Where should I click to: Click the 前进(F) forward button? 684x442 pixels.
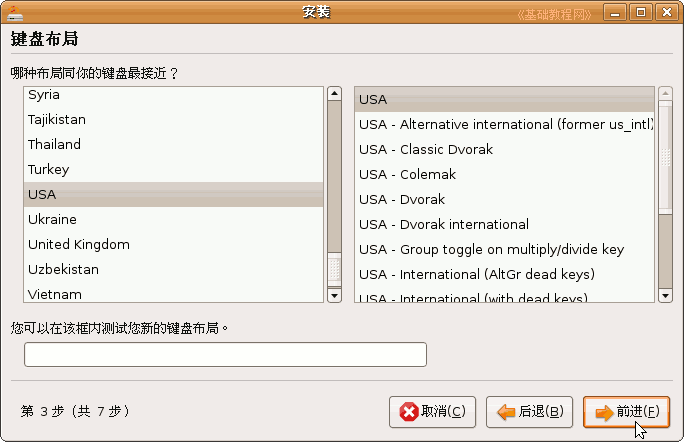click(626, 412)
